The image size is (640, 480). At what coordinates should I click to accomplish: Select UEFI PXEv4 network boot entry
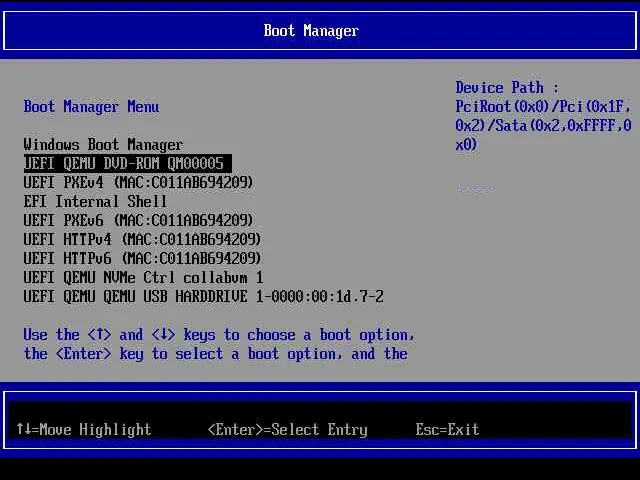click(138, 182)
